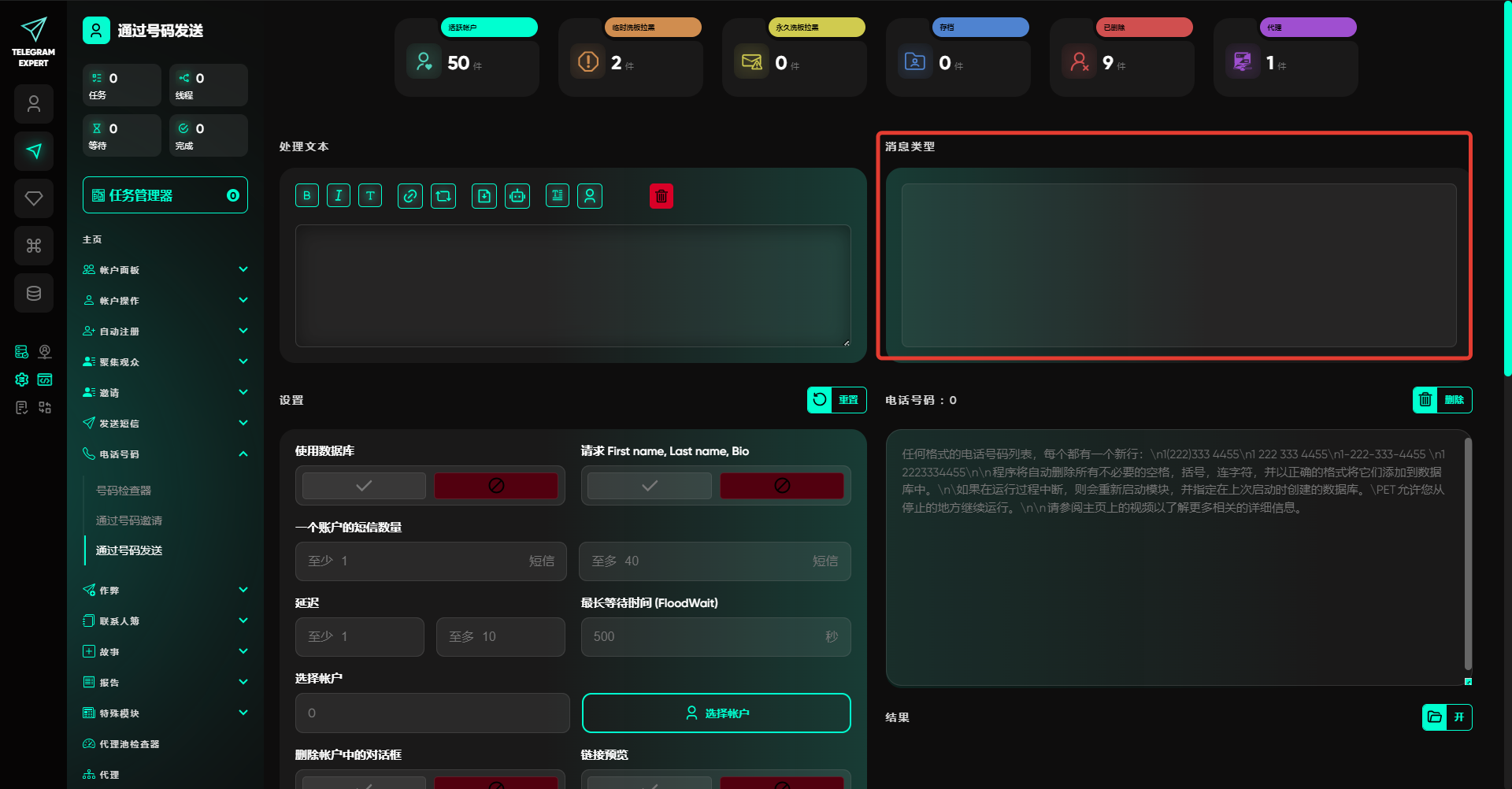The image size is (1512, 789).
Task: Enable 使用数据库 with the checkmark toggle
Action: (364, 486)
